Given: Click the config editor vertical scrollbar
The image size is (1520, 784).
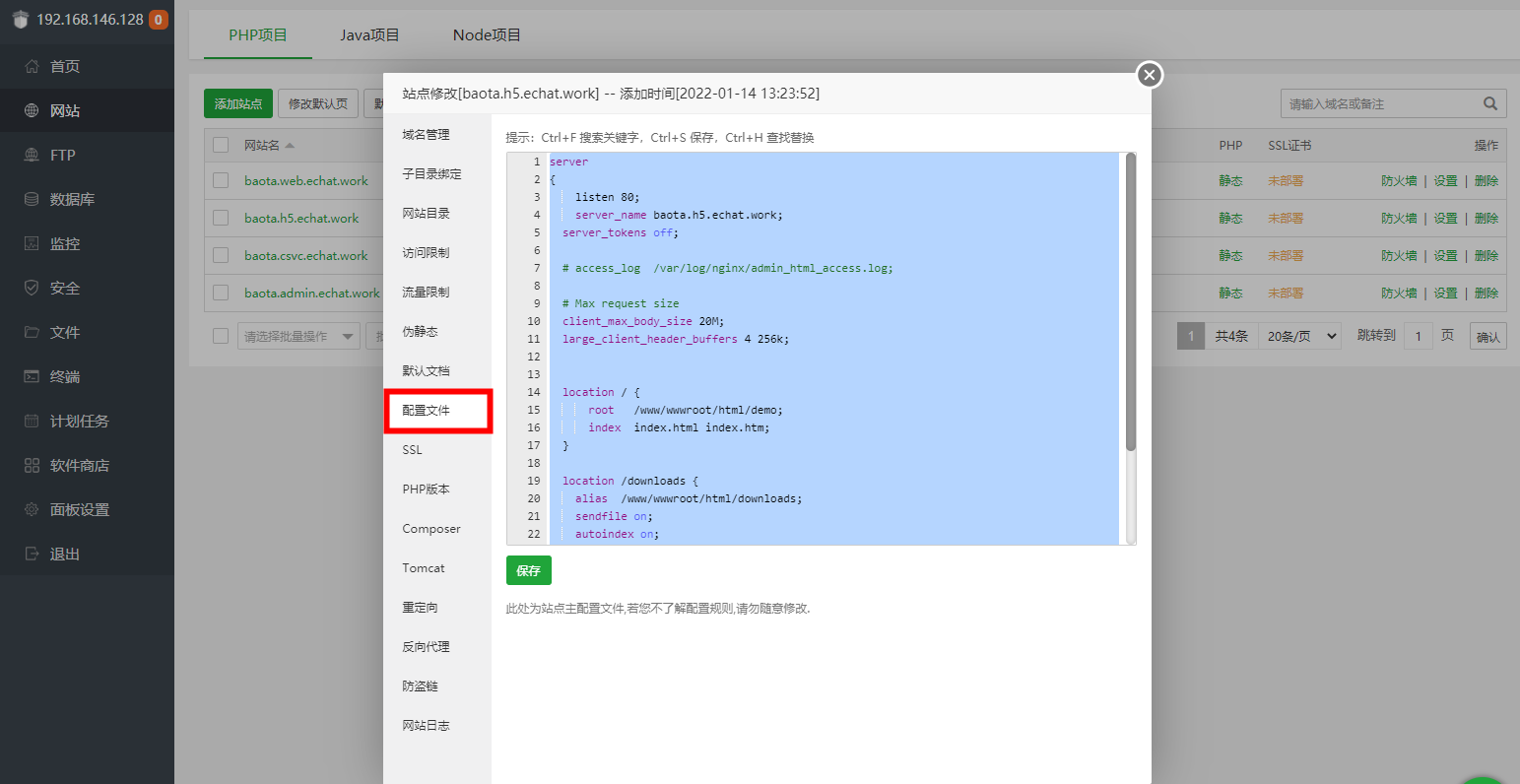Looking at the screenshot, I should pos(1131,300).
